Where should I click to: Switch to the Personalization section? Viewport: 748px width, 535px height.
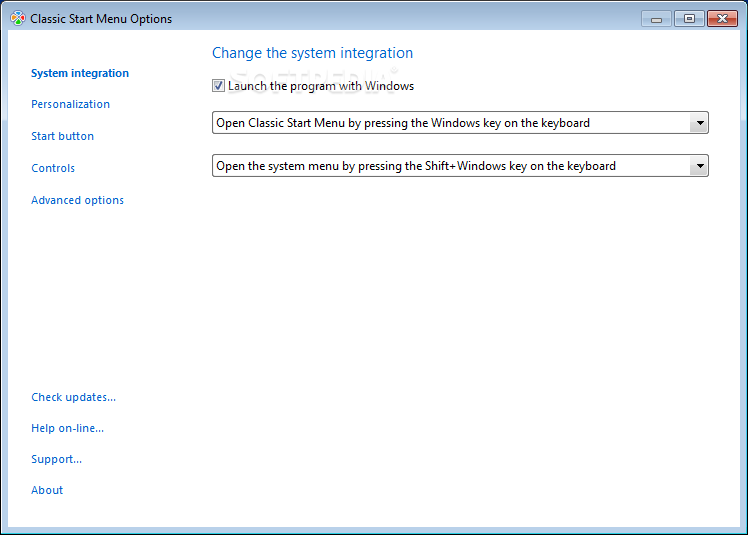tap(70, 104)
